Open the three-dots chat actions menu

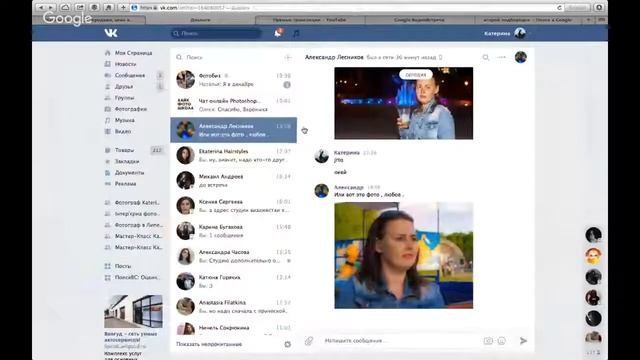pos(502,58)
